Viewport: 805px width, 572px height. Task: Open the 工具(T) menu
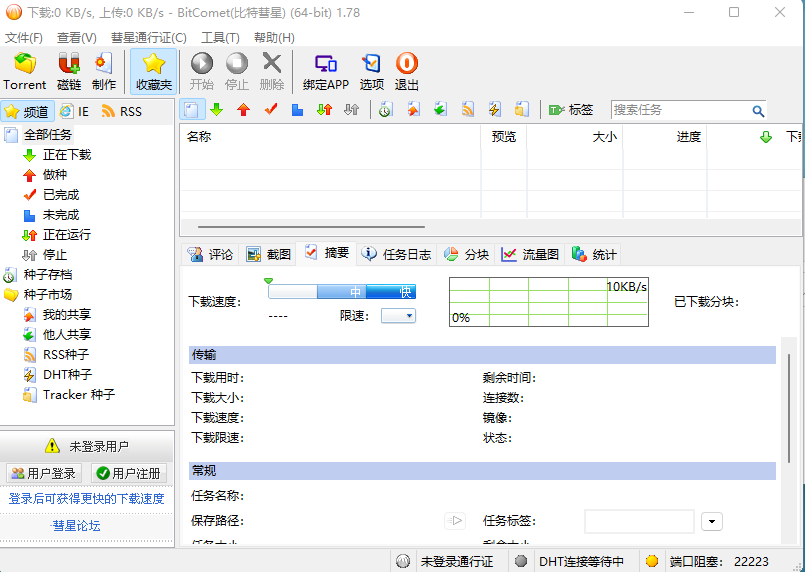point(220,37)
